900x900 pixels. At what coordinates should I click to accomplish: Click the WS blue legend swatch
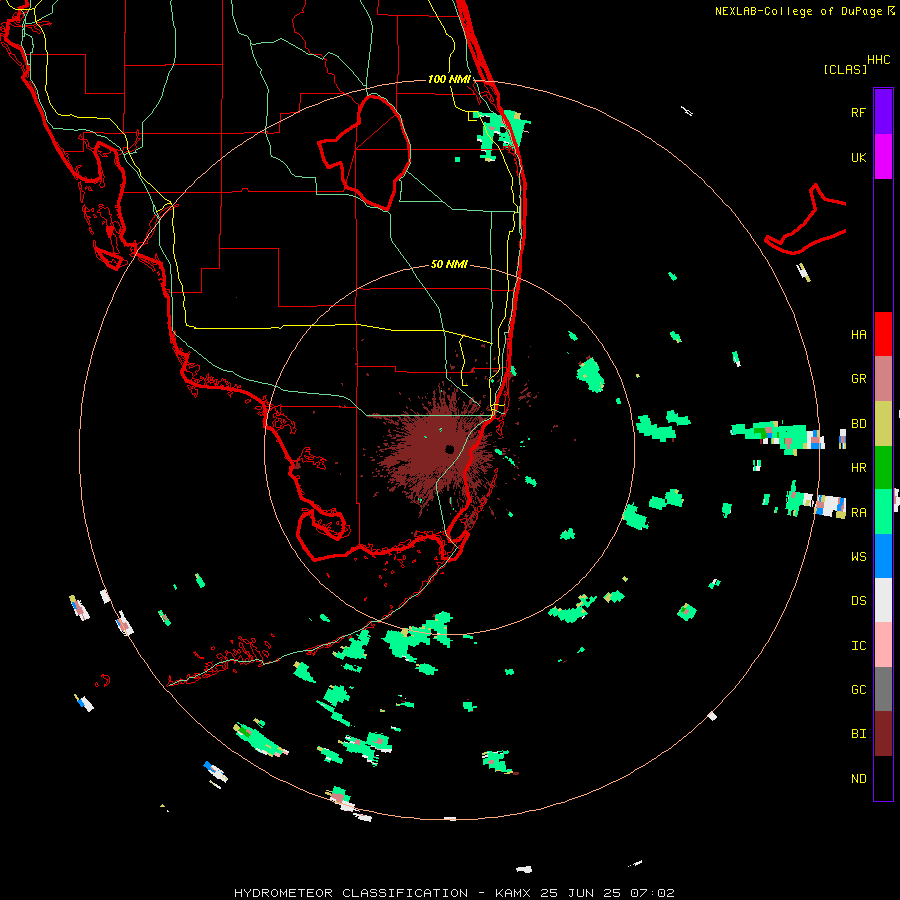(883, 556)
